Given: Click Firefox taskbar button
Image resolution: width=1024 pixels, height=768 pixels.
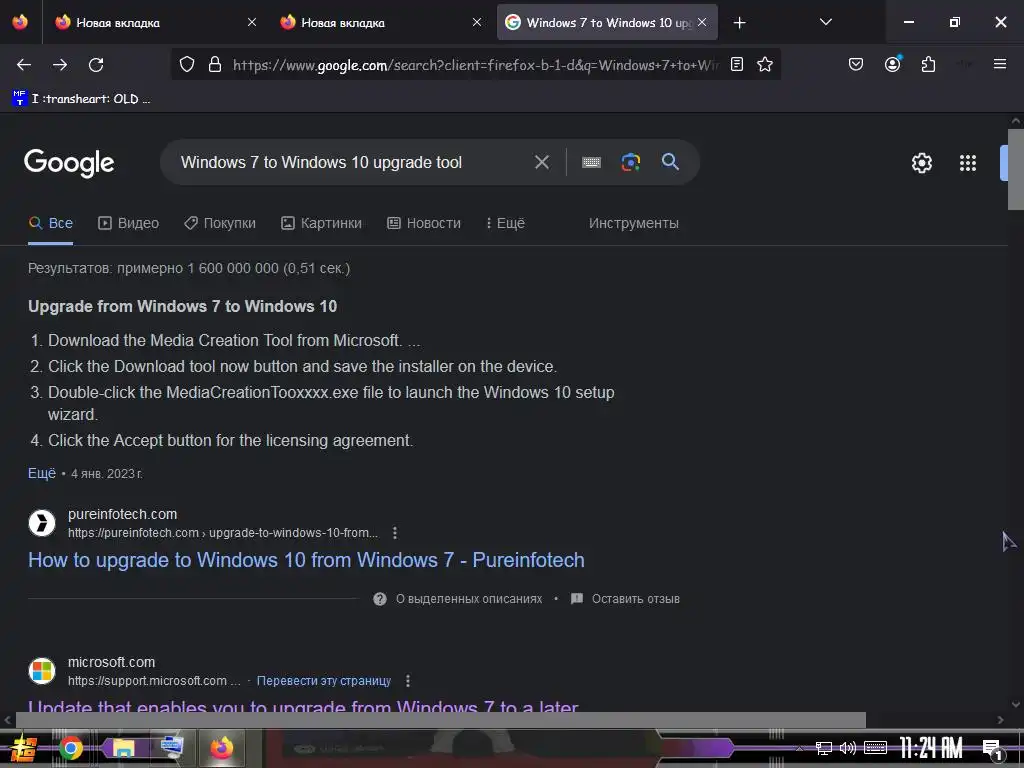Looking at the screenshot, I should [221, 748].
